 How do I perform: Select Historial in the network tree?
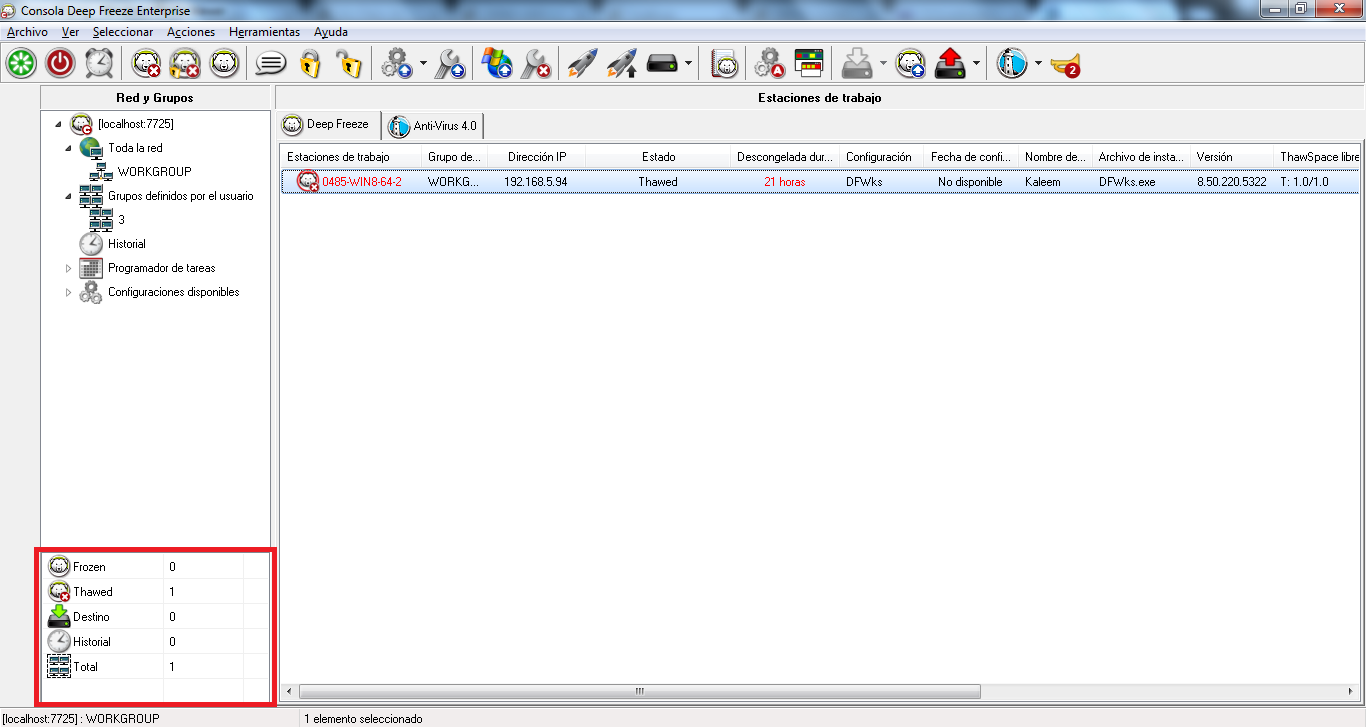(127, 244)
